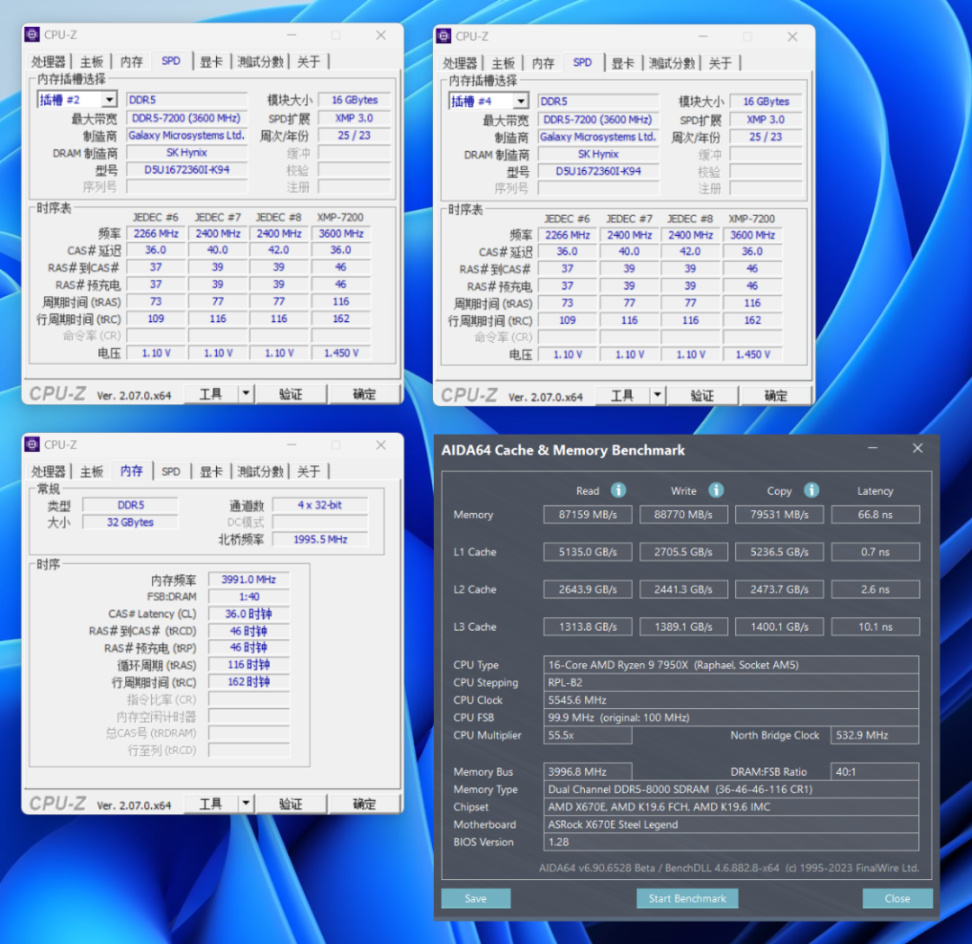Viewport: 972px width, 944px height.
Task: Click the Read info icon in AIDA64
Action: coord(618,490)
